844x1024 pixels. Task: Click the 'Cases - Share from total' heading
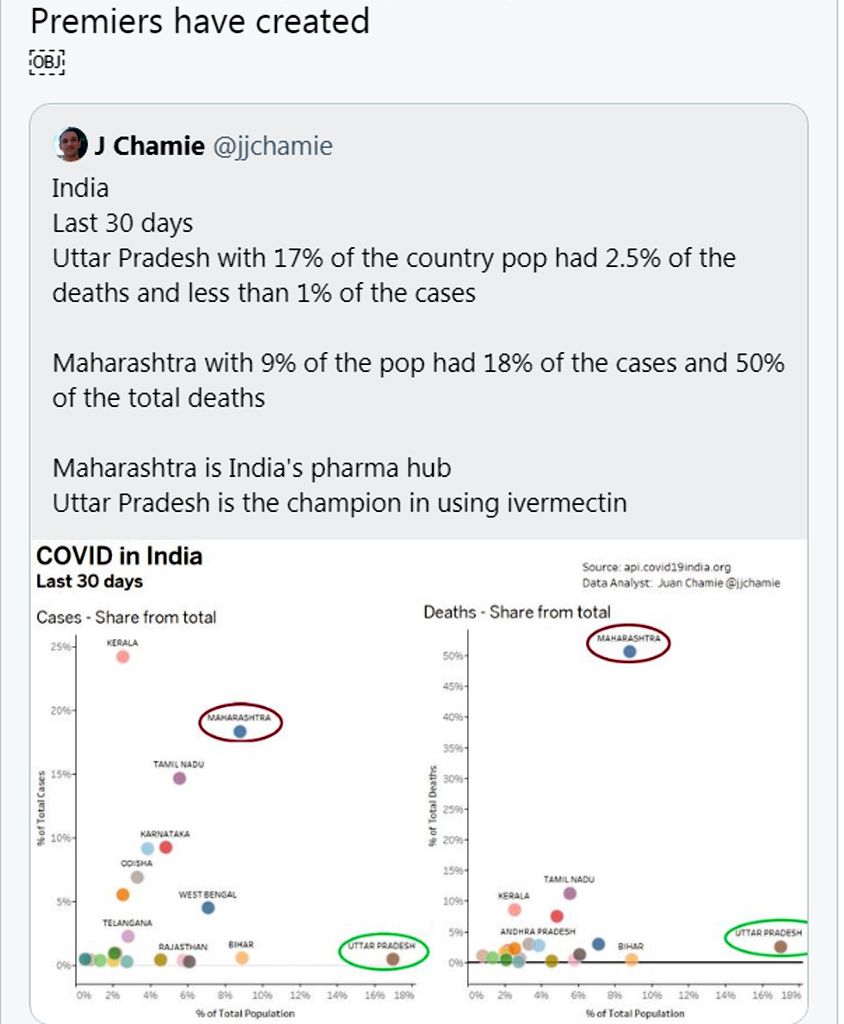pyautogui.click(x=126, y=617)
